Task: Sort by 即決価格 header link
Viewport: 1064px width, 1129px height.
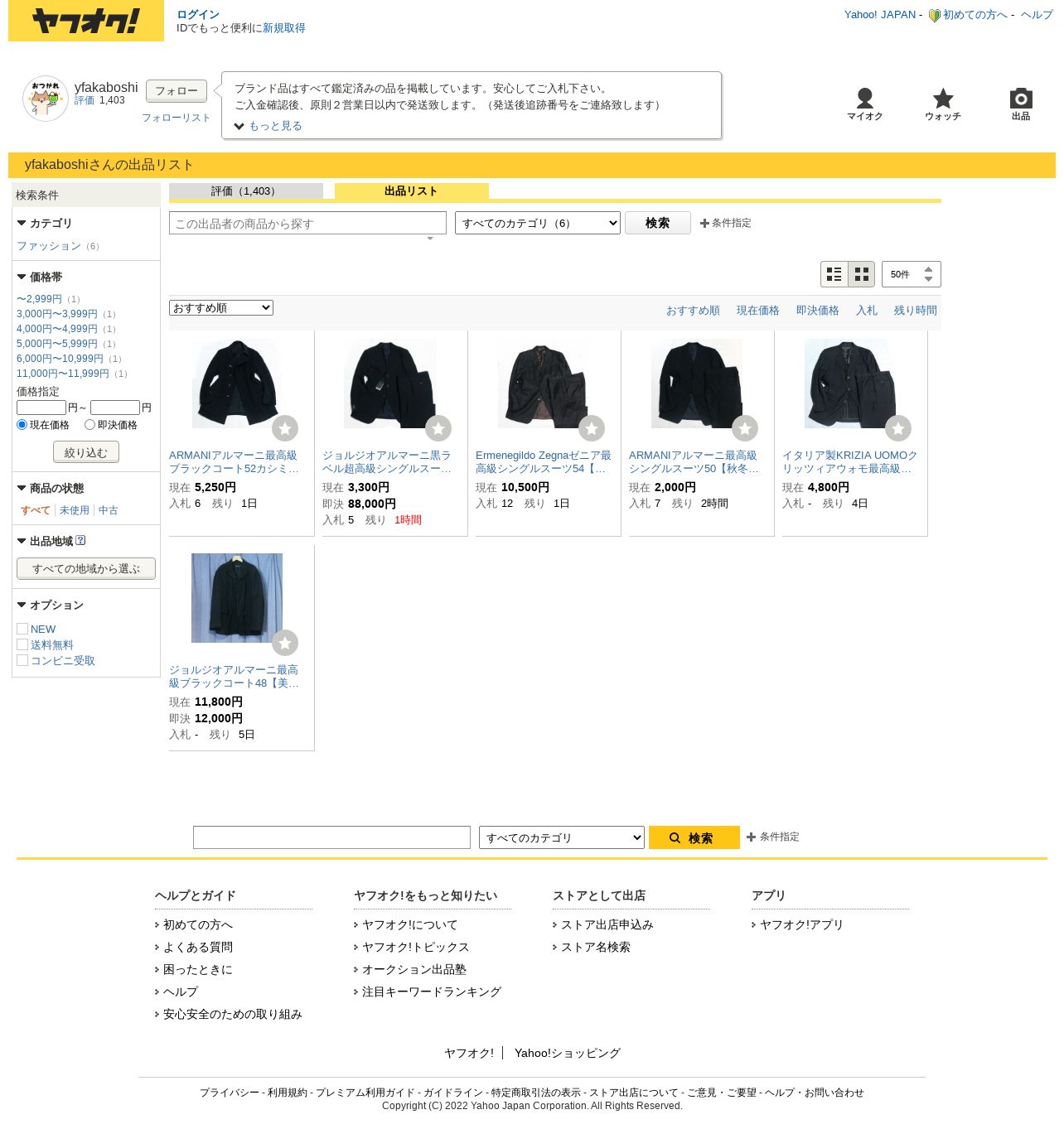Action: pos(817,311)
